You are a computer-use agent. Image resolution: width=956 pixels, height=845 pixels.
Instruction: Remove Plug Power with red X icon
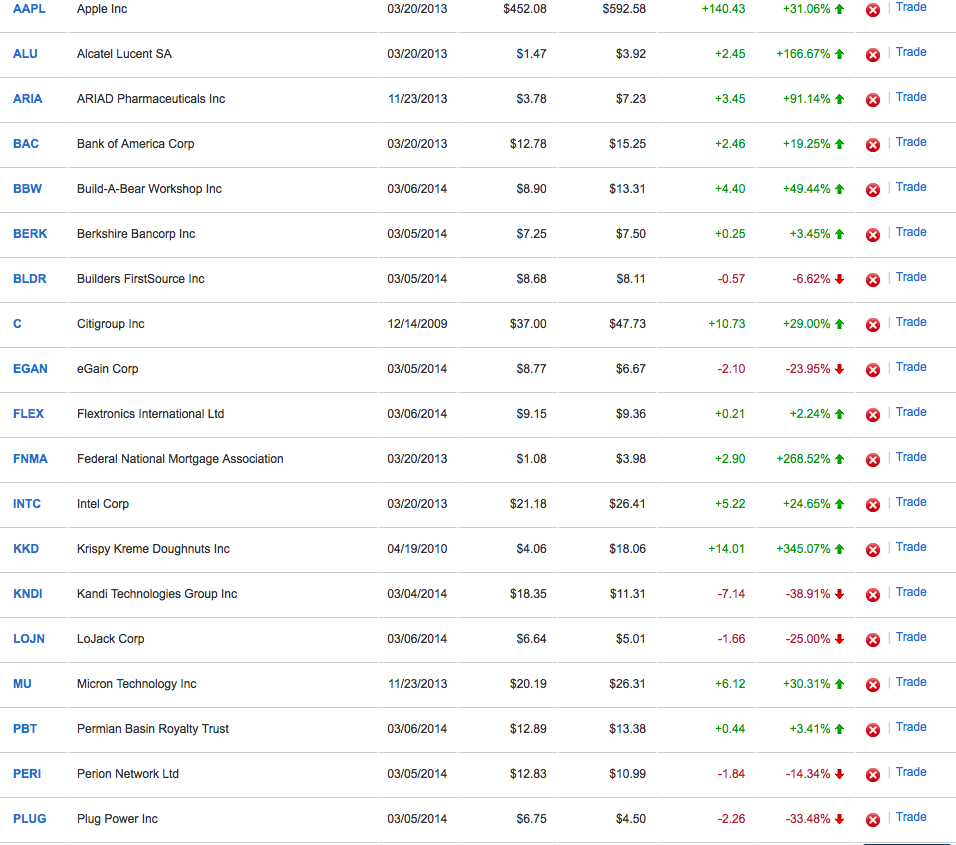pyautogui.click(x=872, y=820)
